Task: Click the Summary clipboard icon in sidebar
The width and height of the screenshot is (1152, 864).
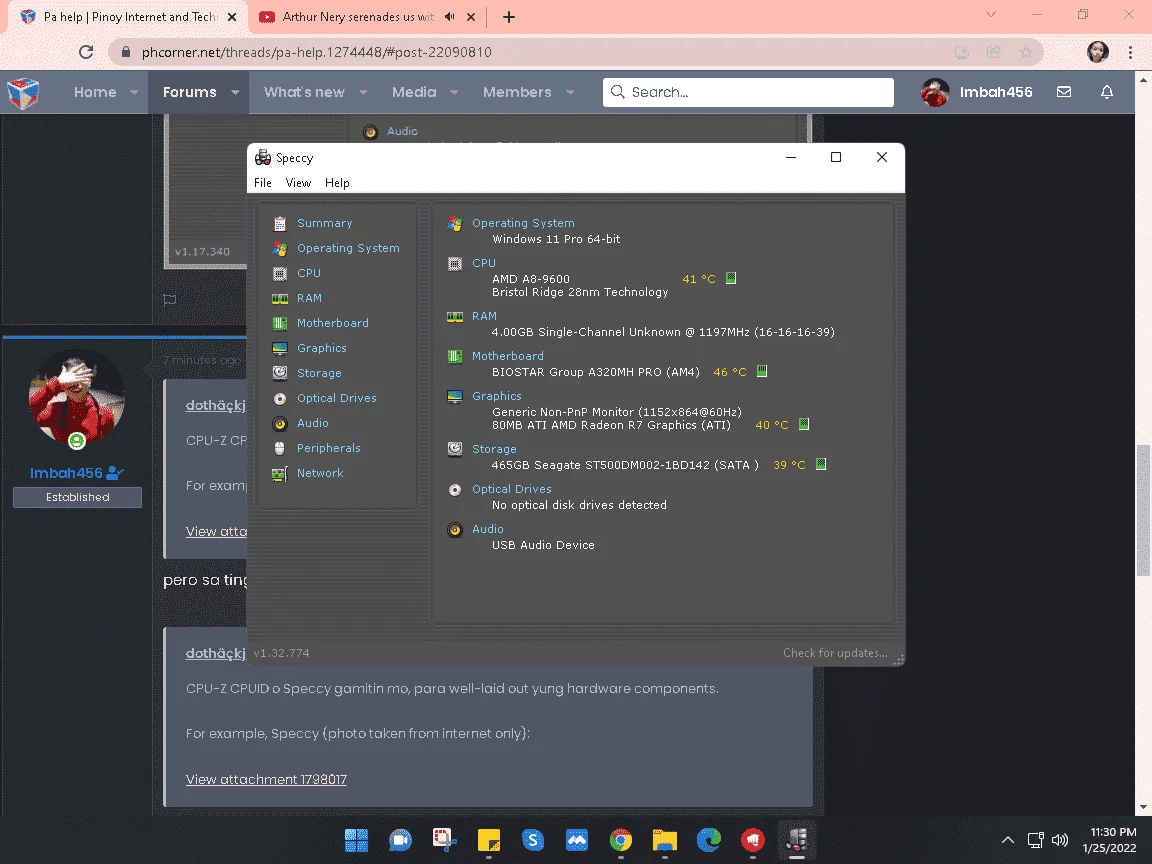Action: pos(279,223)
